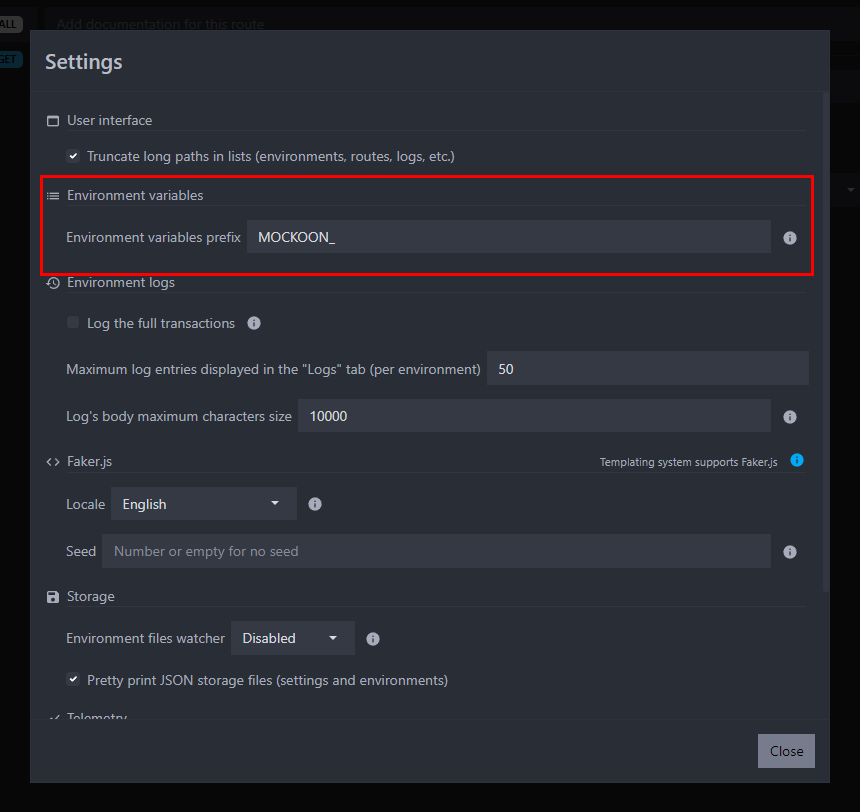Disable Pretty print JSON storage files checkbox

click(x=73, y=680)
